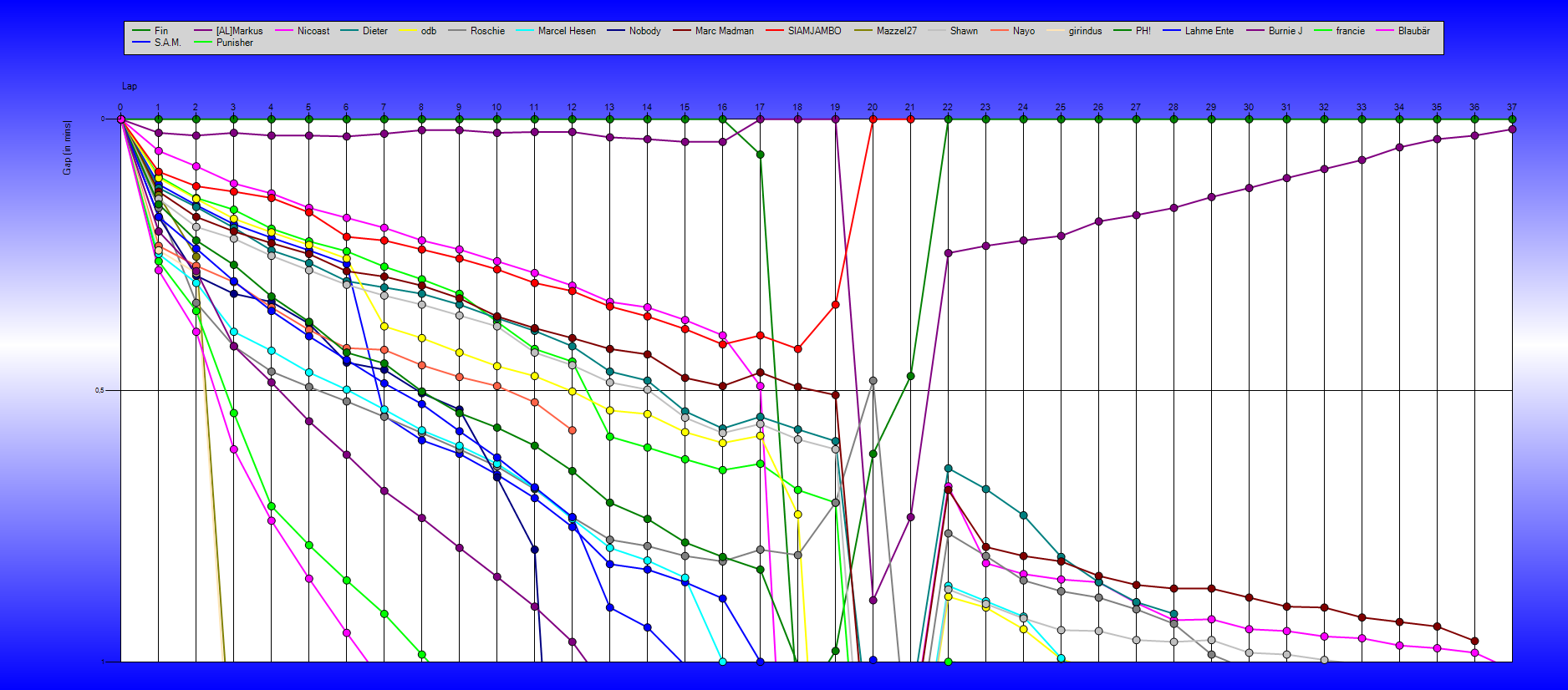
Task: Select lap number 1 label
Action: pos(158,107)
